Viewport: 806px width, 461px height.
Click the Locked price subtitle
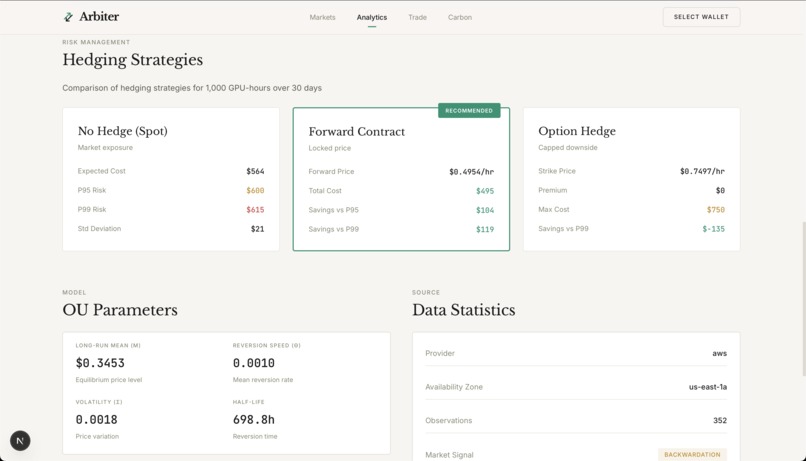coord(329,148)
